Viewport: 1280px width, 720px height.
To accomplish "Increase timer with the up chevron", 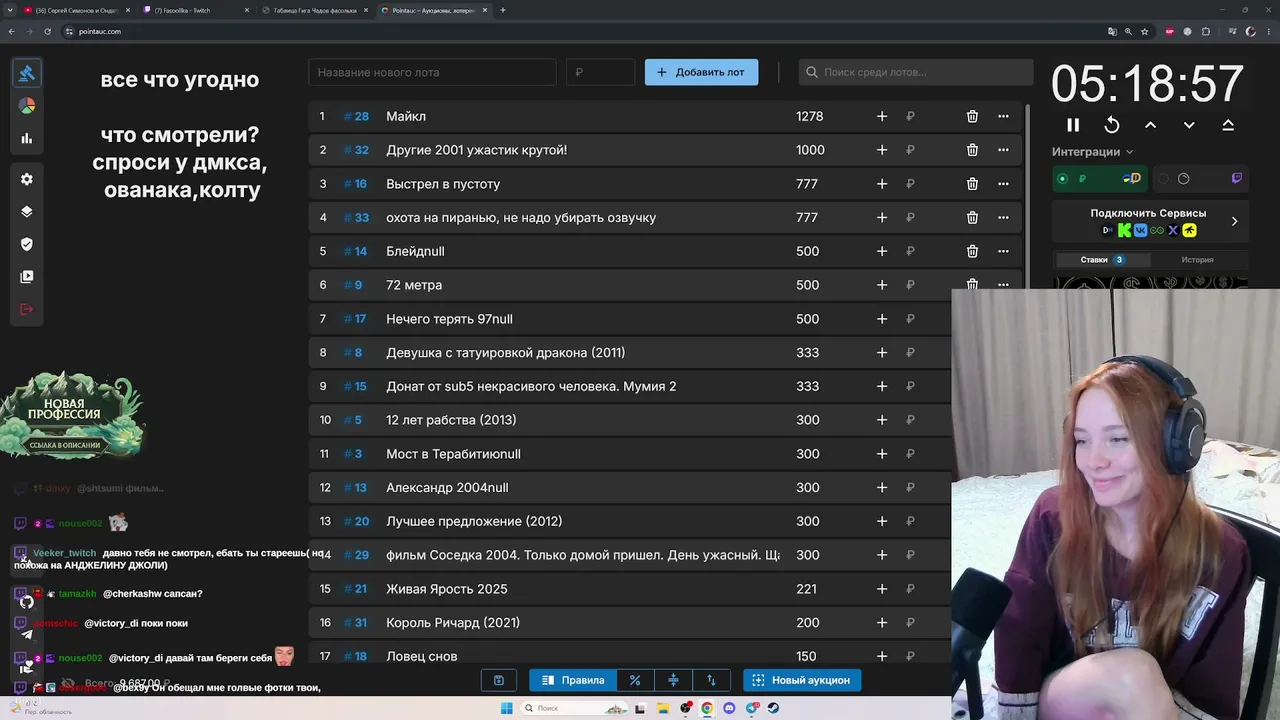I will point(1150,125).
